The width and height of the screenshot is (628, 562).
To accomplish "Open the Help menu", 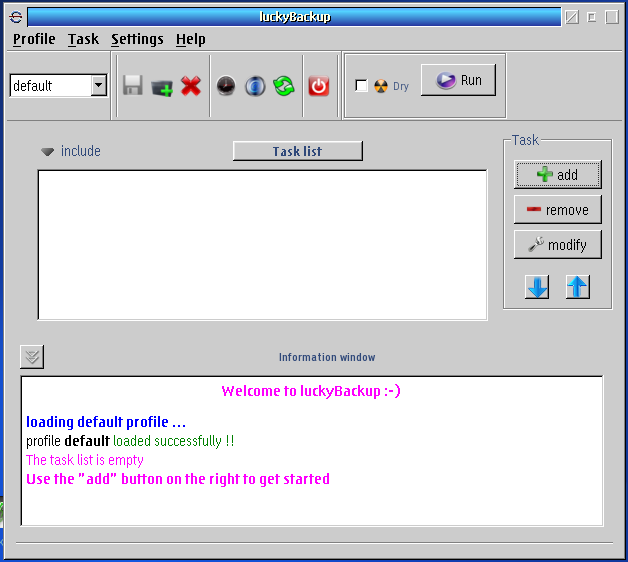I will coord(191,39).
